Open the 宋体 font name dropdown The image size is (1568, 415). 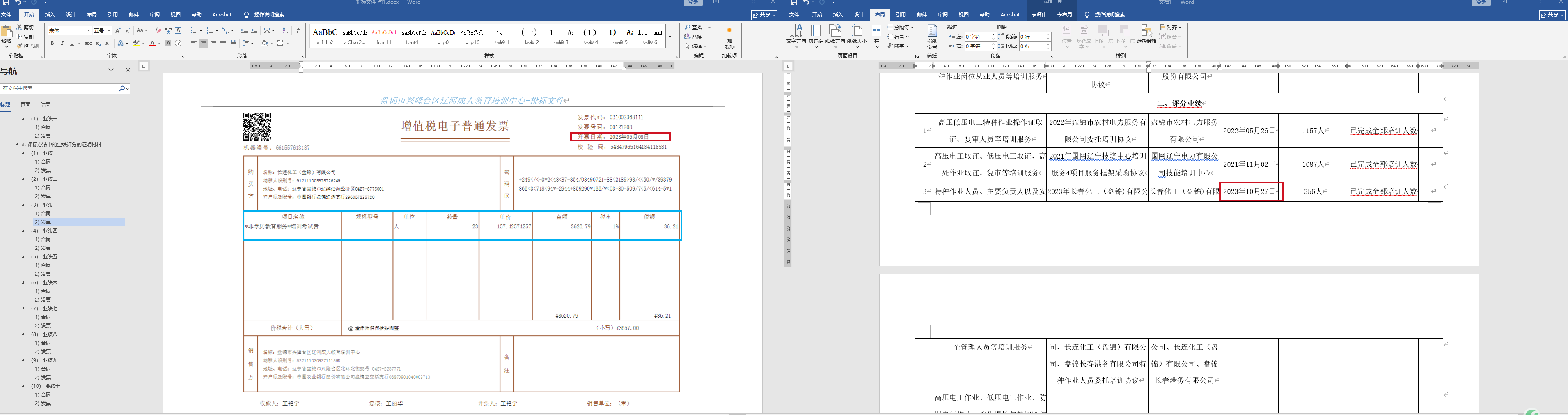(89, 30)
